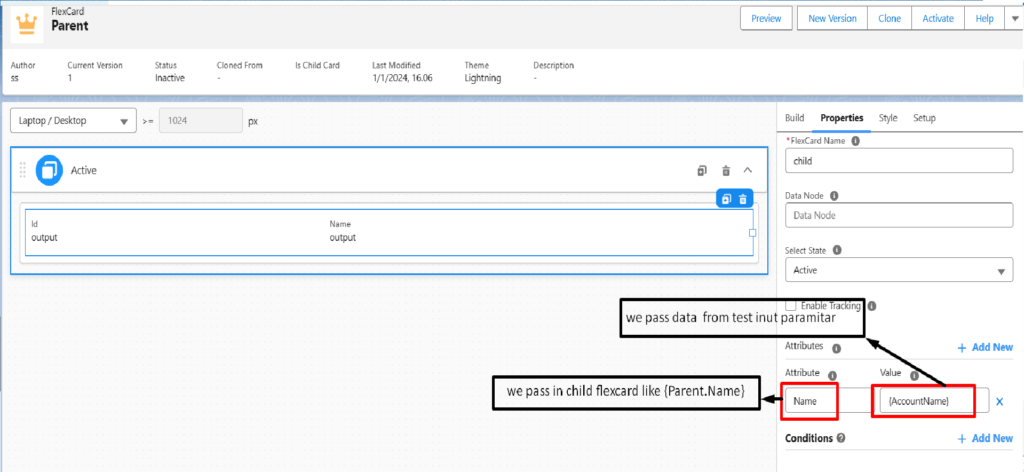This screenshot has width=1024, height=472.
Task: Click the FlexCard Name field containing child
Action: [899, 161]
